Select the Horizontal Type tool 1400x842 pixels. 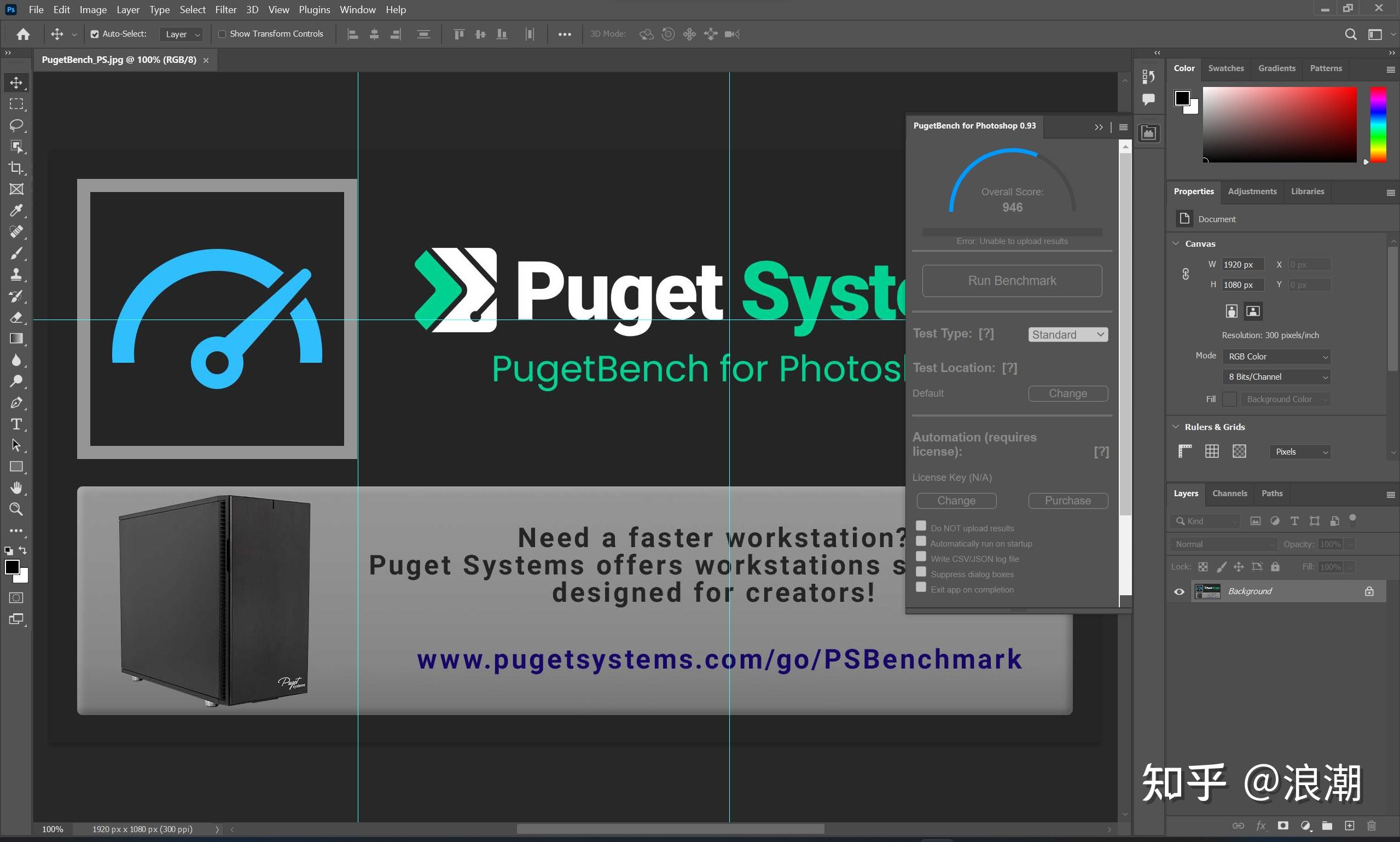click(x=16, y=425)
